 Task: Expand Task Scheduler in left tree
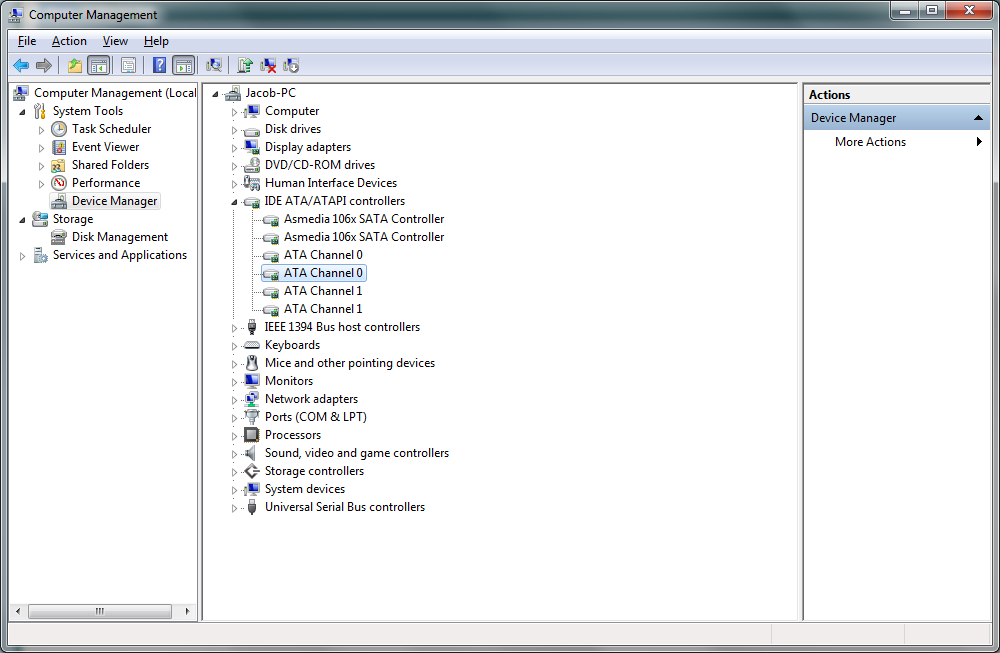pyautogui.click(x=41, y=129)
